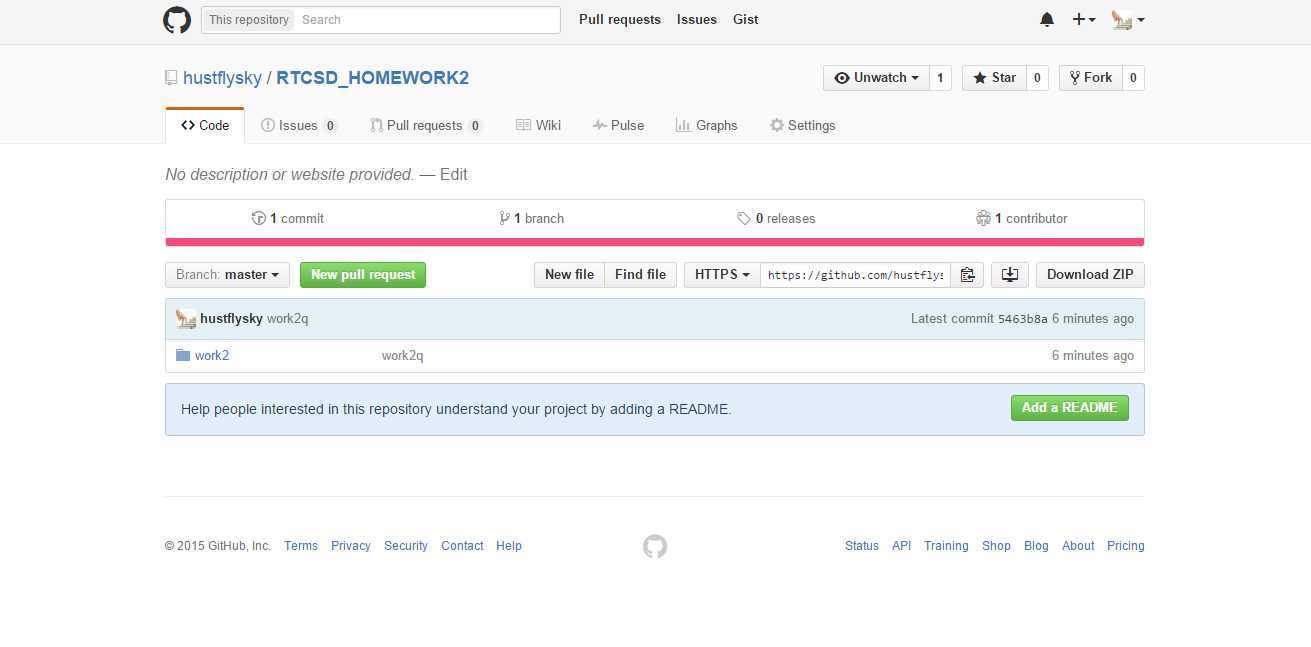Click the GitHub mark in the footer
The image size is (1311, 647).
655,546
